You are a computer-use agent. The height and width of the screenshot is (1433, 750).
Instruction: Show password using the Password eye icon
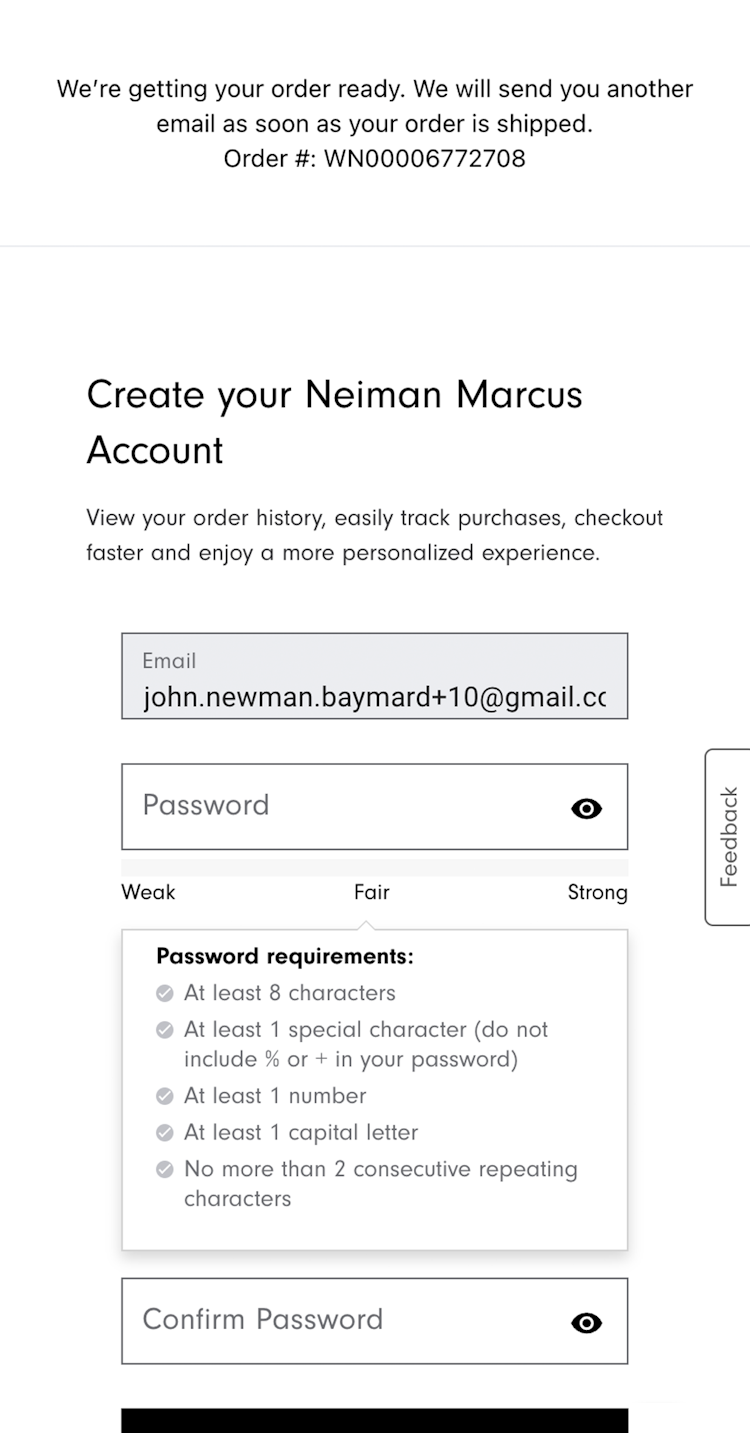pos(586,809)
